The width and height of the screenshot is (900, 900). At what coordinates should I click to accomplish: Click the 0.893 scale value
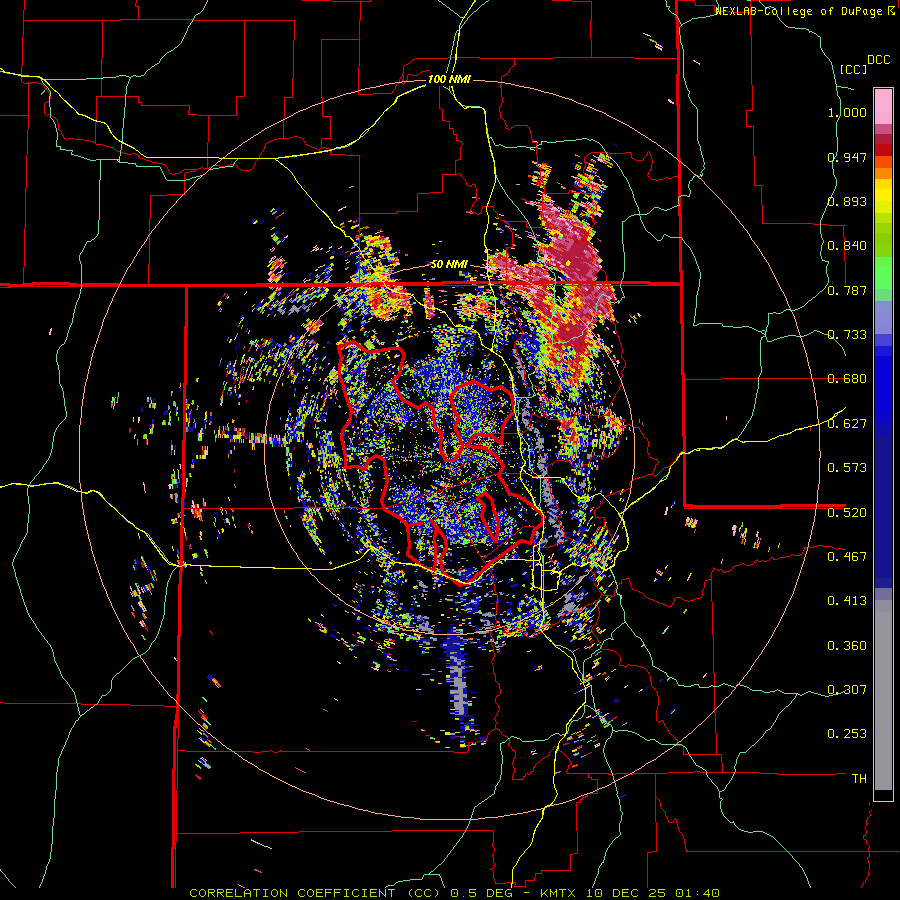[x=847, y=201]
